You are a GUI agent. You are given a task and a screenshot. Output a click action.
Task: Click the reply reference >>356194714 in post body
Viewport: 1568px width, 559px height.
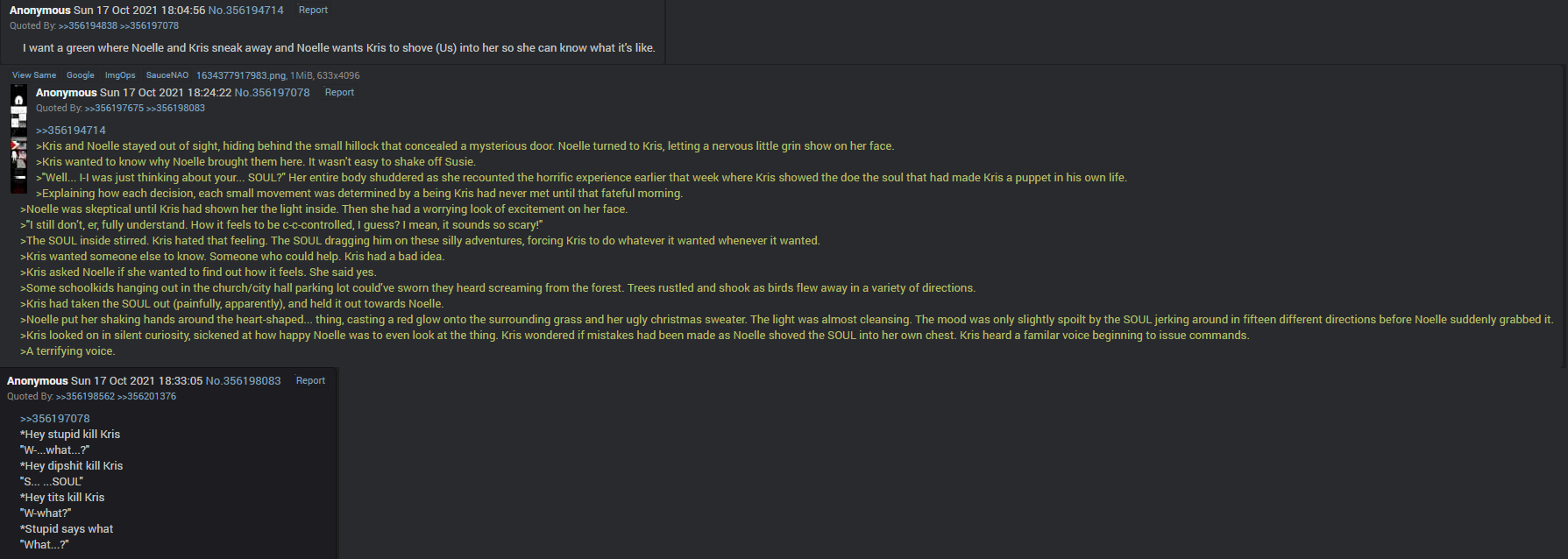coord(71,131)
